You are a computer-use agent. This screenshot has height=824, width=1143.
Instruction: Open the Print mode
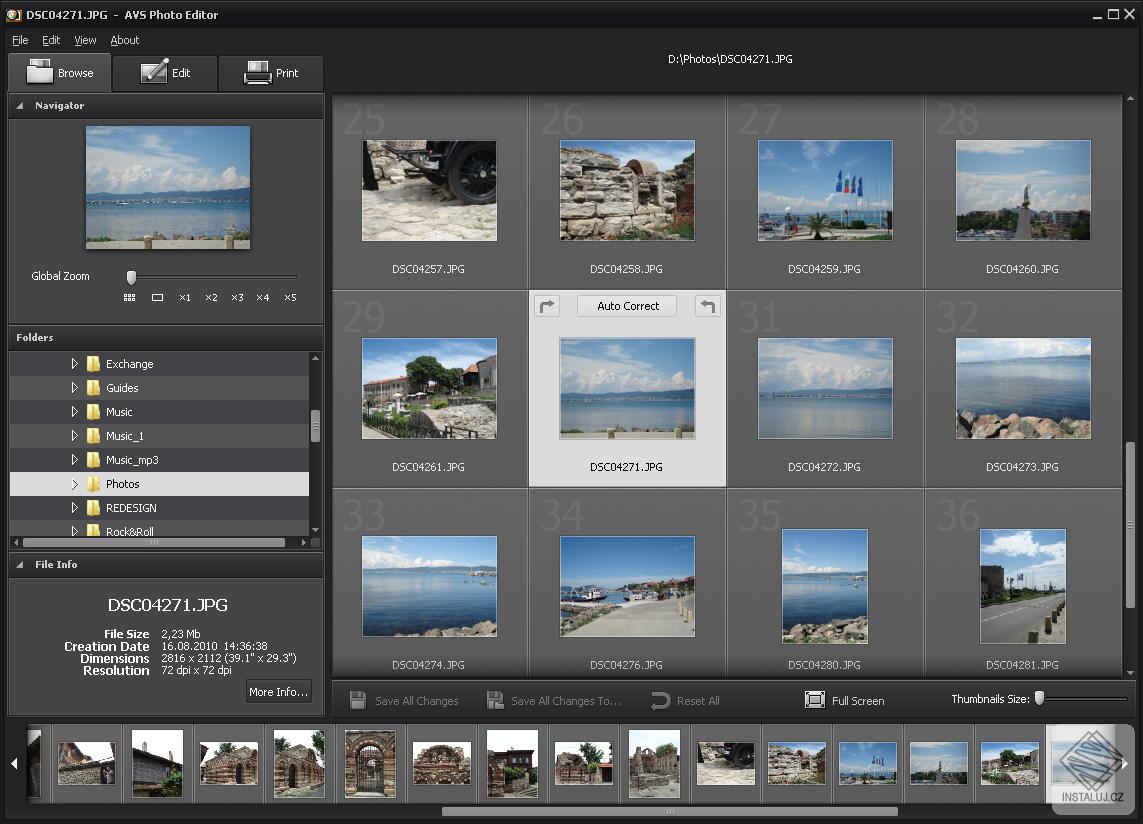coord(270,72)
